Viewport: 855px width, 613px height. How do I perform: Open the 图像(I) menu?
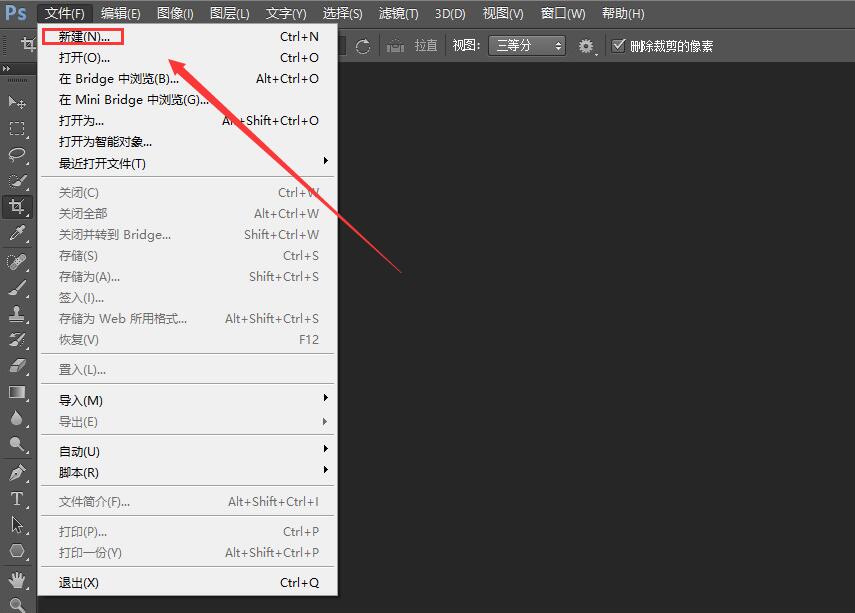[x=175, y=13]
